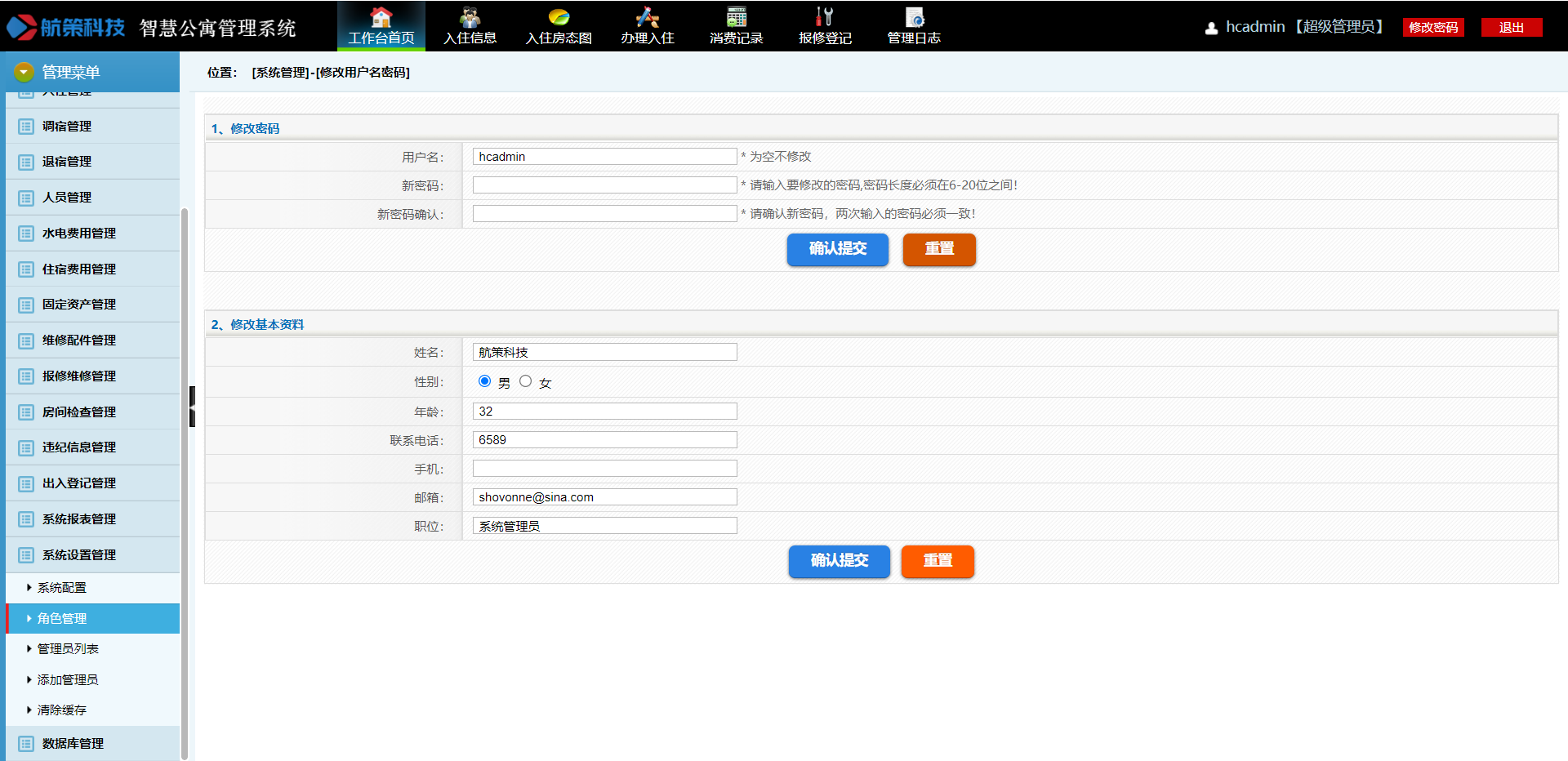Open 入住信息 via its people icon
Viewport: 1568px width, 761px height.
(x=470, y=17)
